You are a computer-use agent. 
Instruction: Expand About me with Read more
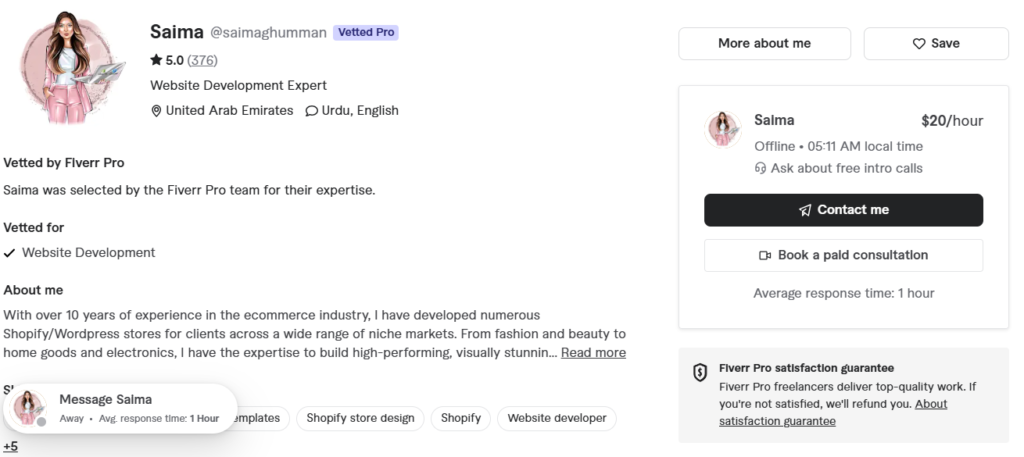coord(593,353)
